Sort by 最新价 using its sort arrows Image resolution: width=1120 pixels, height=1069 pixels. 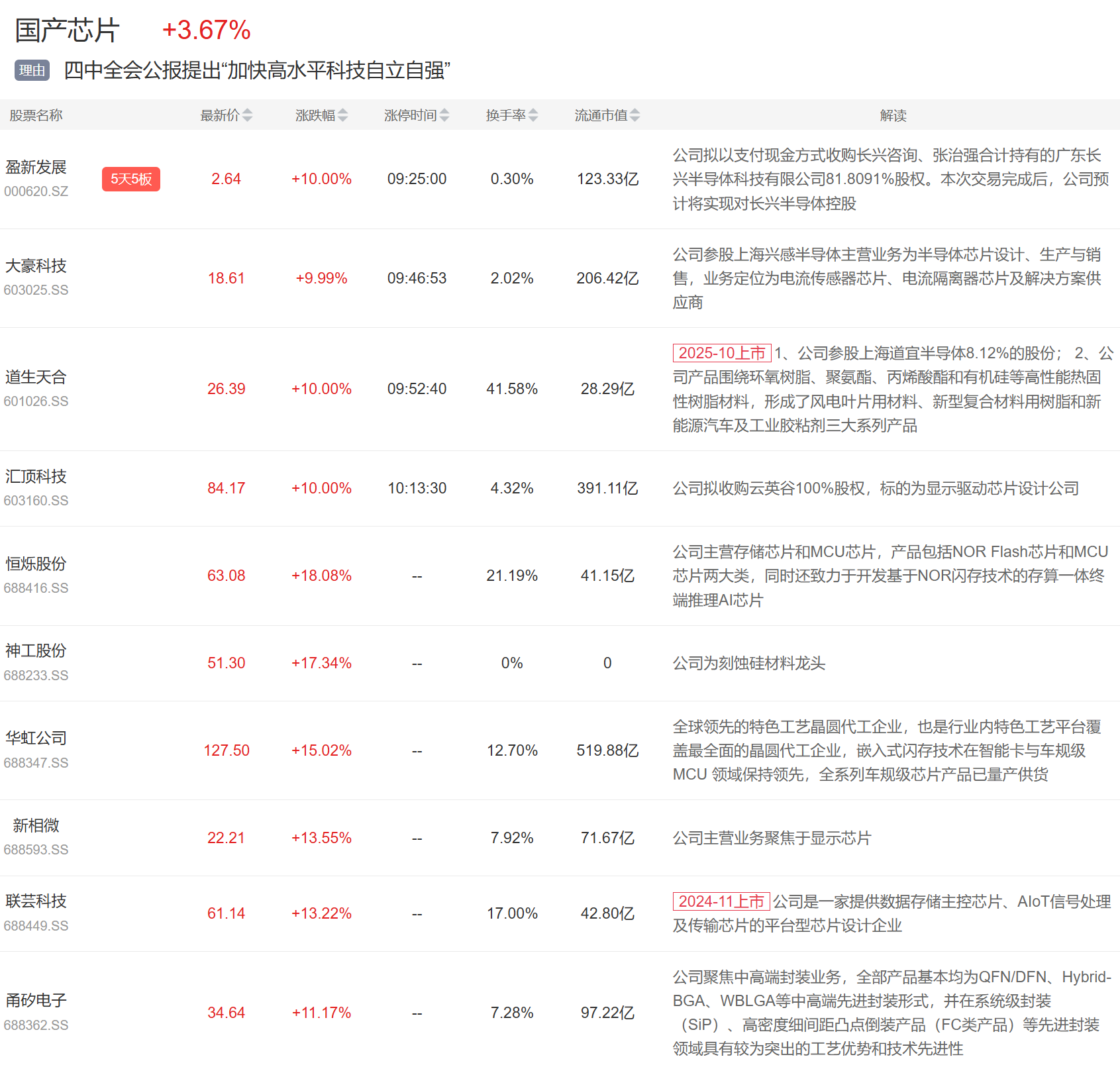247,115
